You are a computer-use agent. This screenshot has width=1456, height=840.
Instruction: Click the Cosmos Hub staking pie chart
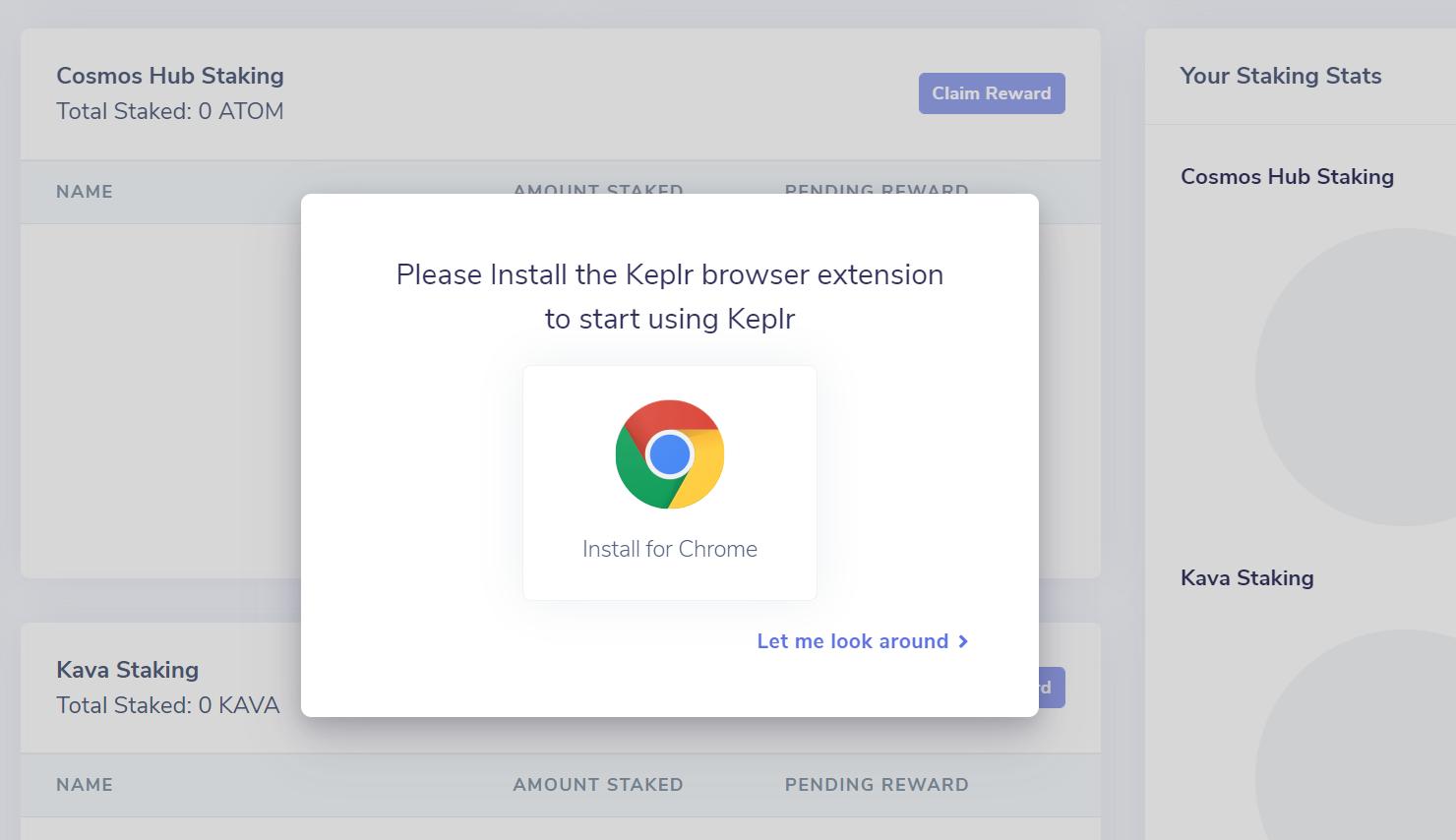pos(1377,378)
